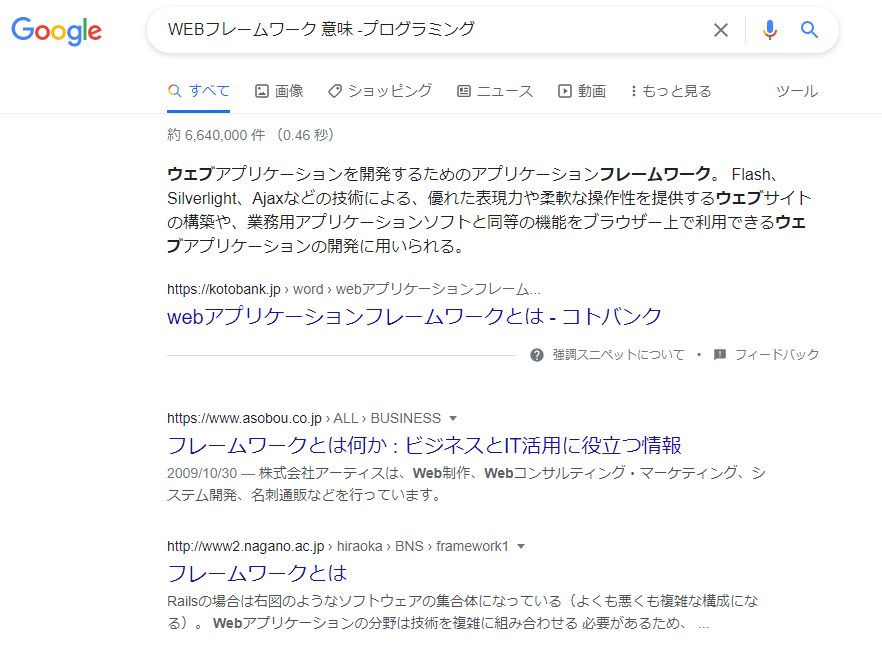
Task: Expand the URL options arrow for nagano.ac.jp result
Action: coord(524,545)
